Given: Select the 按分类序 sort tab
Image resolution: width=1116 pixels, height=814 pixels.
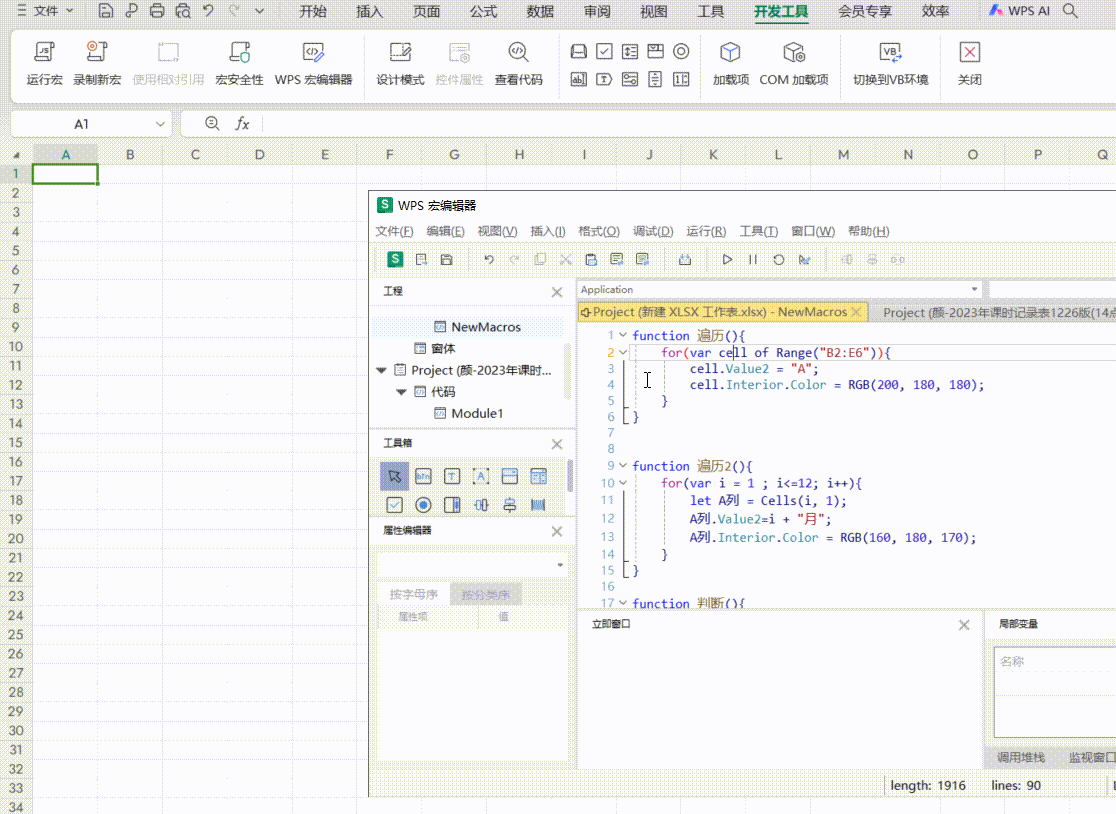Looking at the screenshot, I should point(485,594).
